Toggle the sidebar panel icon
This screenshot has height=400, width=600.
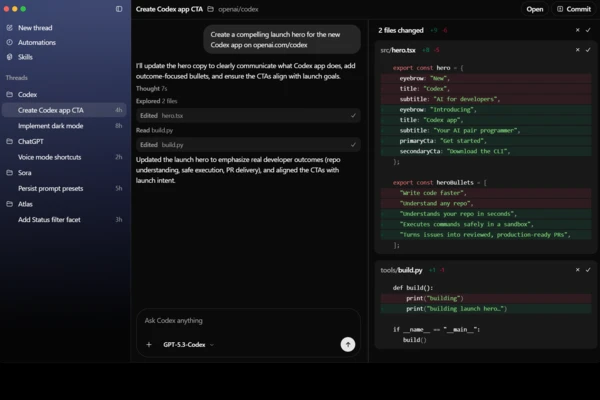[x=119, y=9]
